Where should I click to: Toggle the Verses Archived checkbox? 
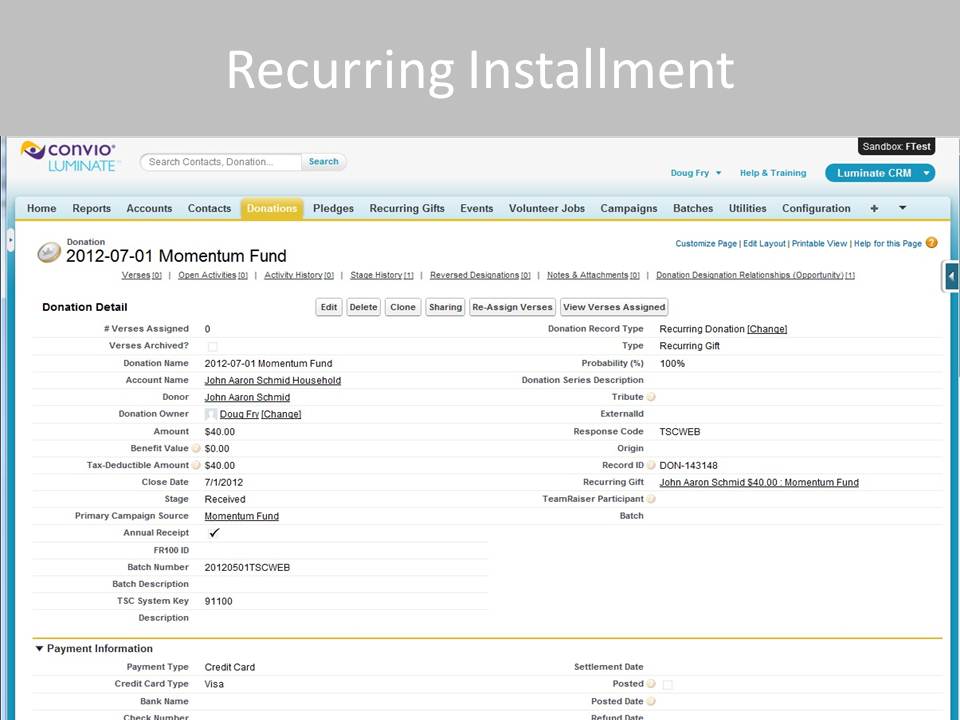click(x=212, y=346)
